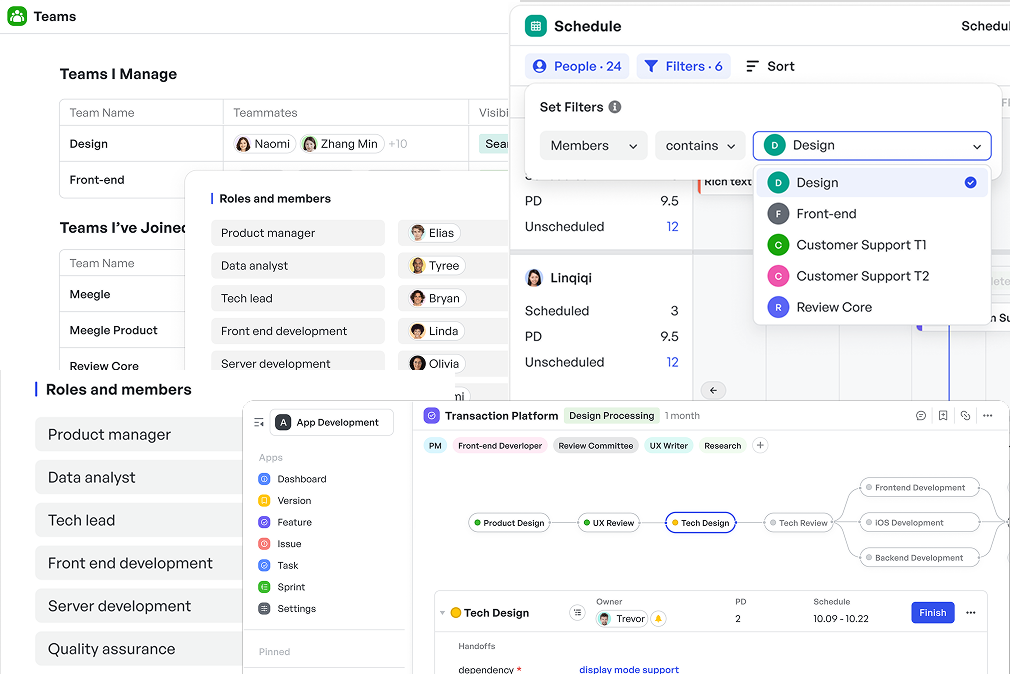Screen dimensions: 1010x674
Task: Select the Tech Design workflow node
Action: (x=700, y=523)
